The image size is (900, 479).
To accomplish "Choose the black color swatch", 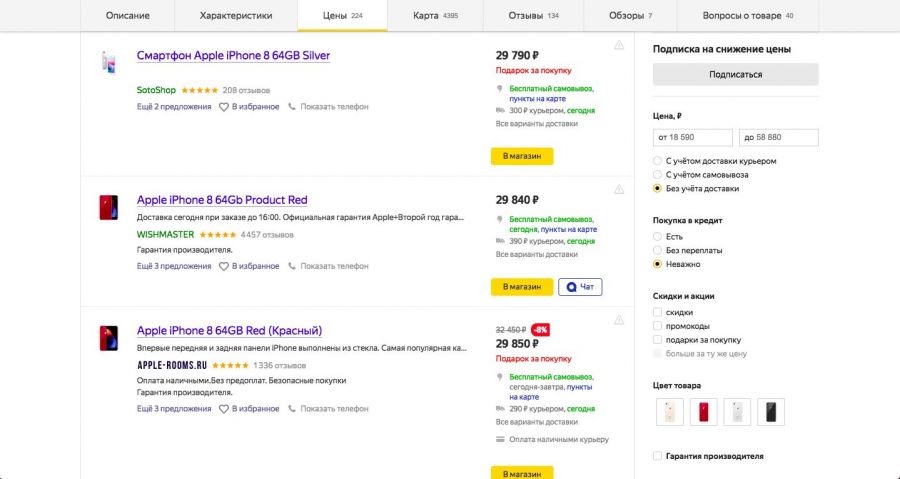I will pyautogui.click(x=771, y=412).
